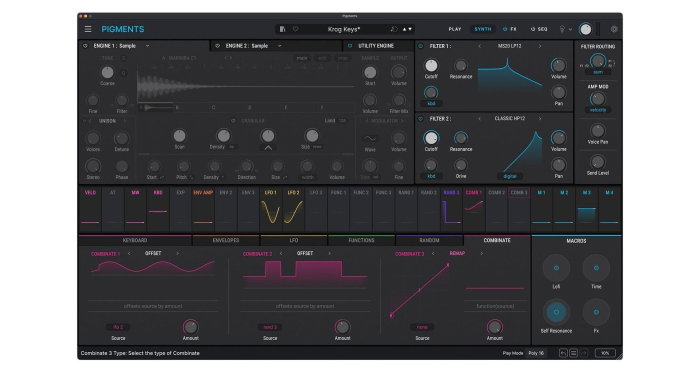Select the LFO 1 modulation slot
Image resolution: width=700 pixels, height=372 pixels.
coord(271,208)
